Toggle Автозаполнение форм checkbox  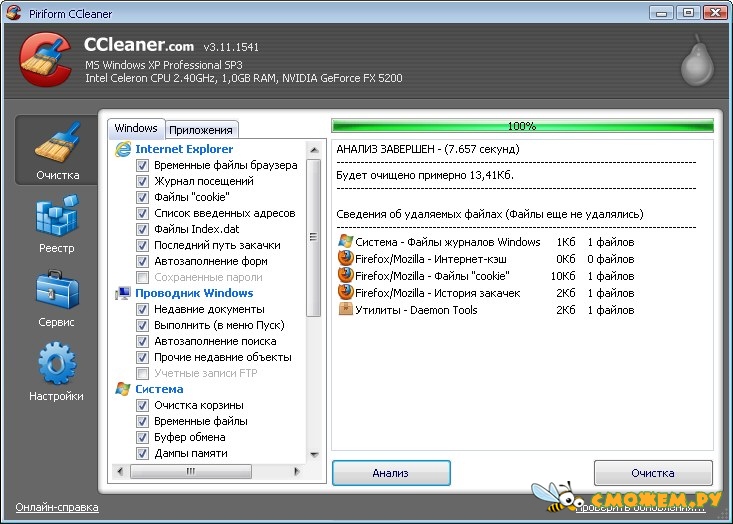click(x=143, y=261)
